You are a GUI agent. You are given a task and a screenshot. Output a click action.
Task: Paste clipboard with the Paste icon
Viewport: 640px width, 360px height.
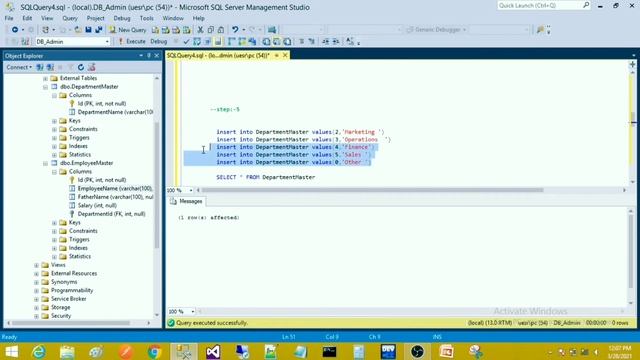click(x=221, y=30)
